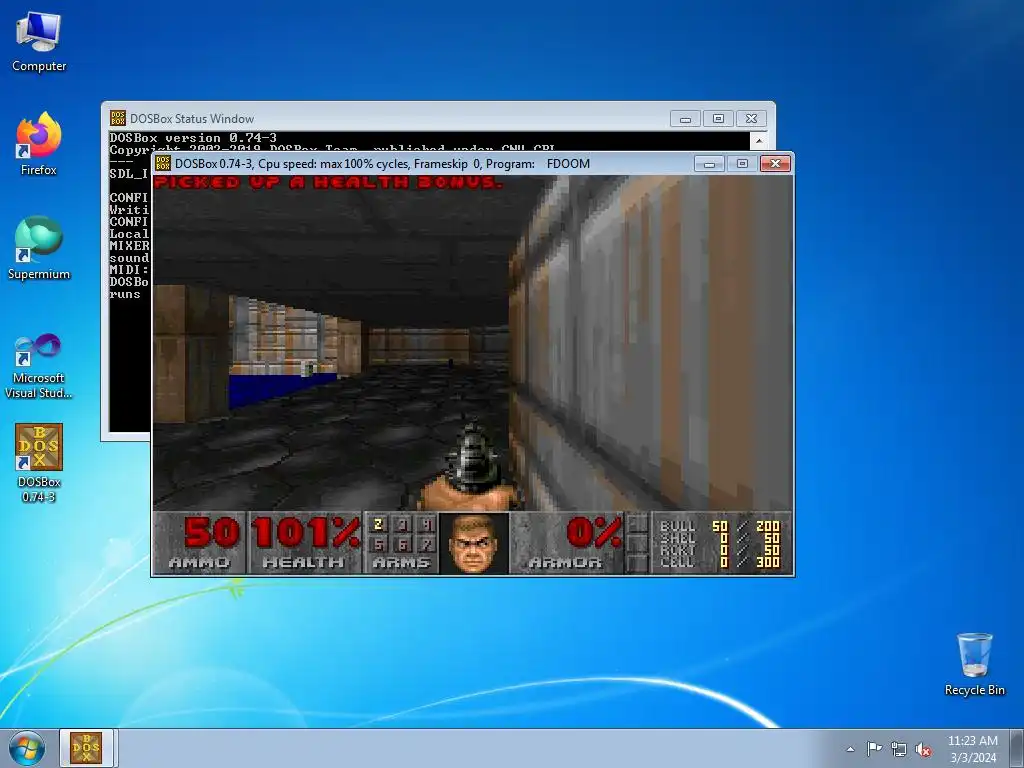Click the 'DOSBox version 0.74-3' console line
The height and width of the screenshot is (768, 1024).
click(x=193, y=138)
